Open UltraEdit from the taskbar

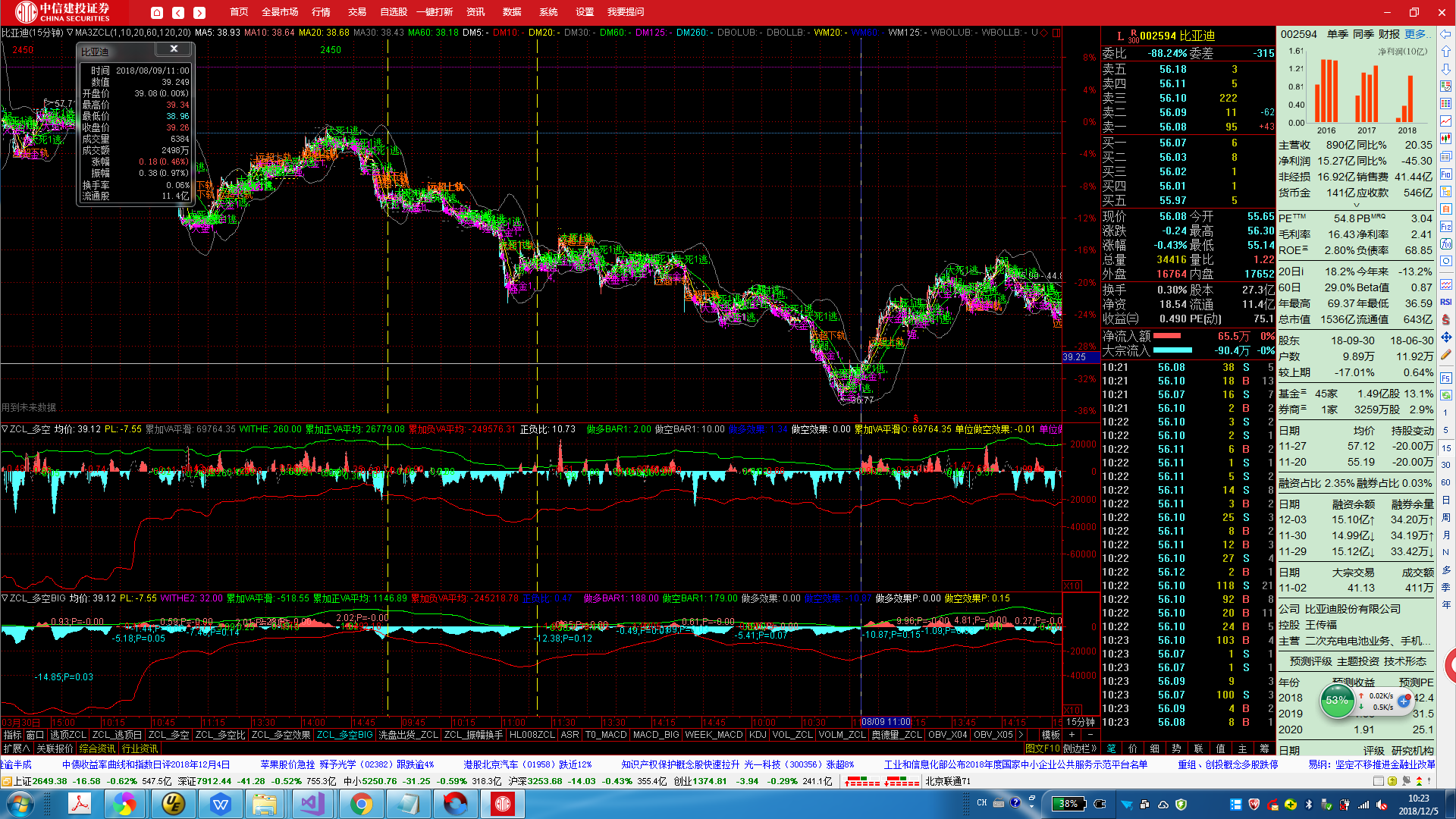point(174,804)
